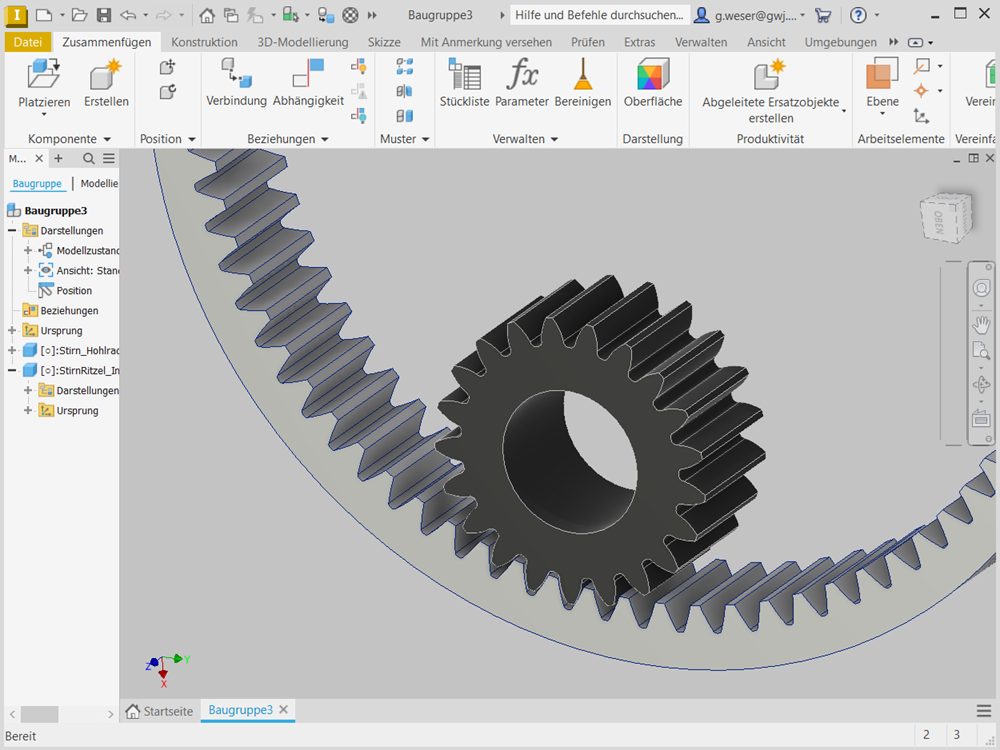Collapse the Darstellungen tree node
The width and height of the screenshot is (1000, 750).
click(12, 231)
